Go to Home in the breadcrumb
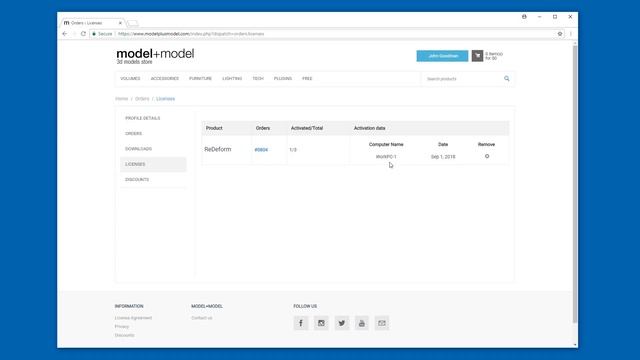 (x=122, y=99)
